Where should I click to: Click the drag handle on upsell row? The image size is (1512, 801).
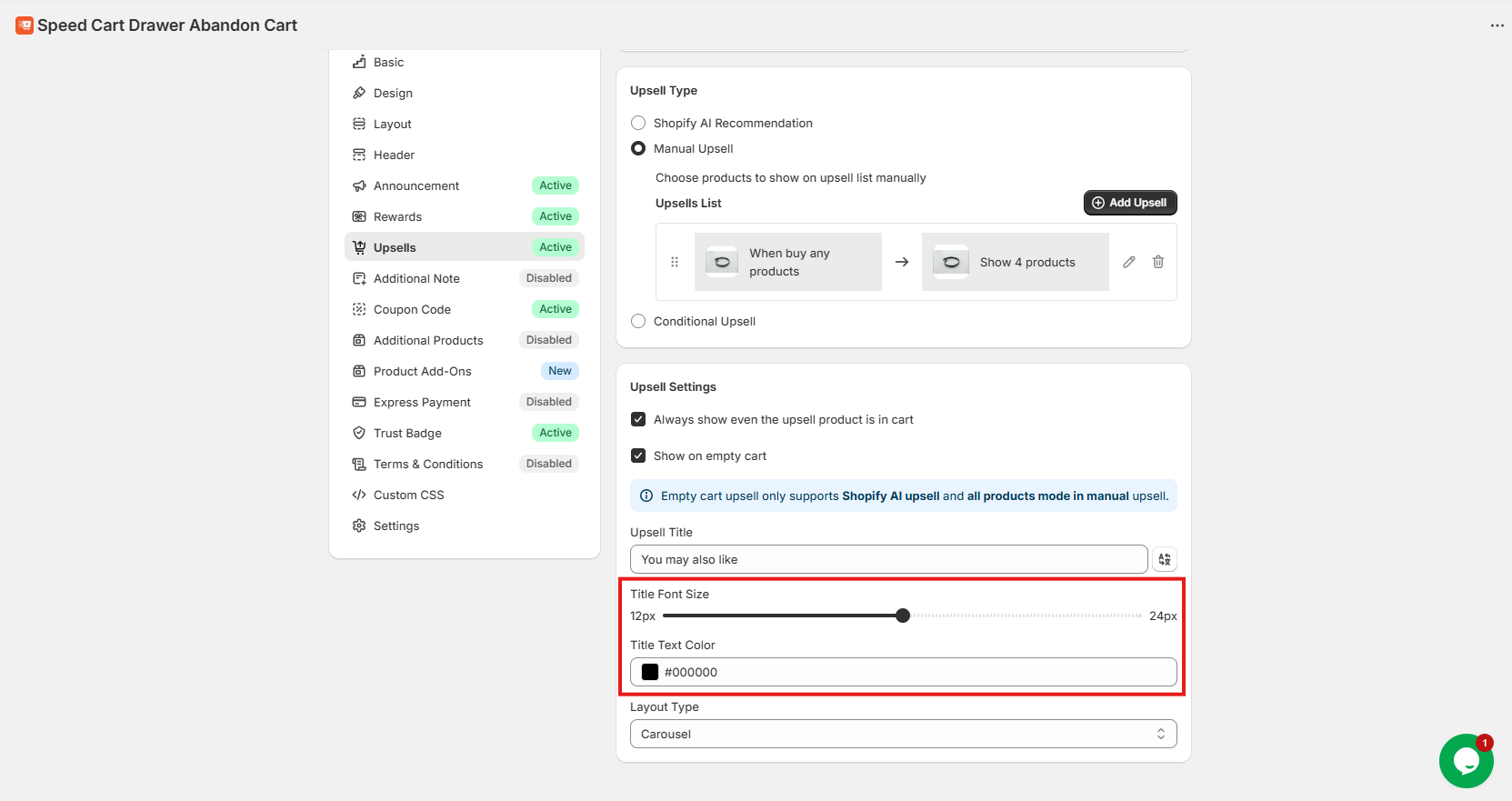tap(675, 262)
